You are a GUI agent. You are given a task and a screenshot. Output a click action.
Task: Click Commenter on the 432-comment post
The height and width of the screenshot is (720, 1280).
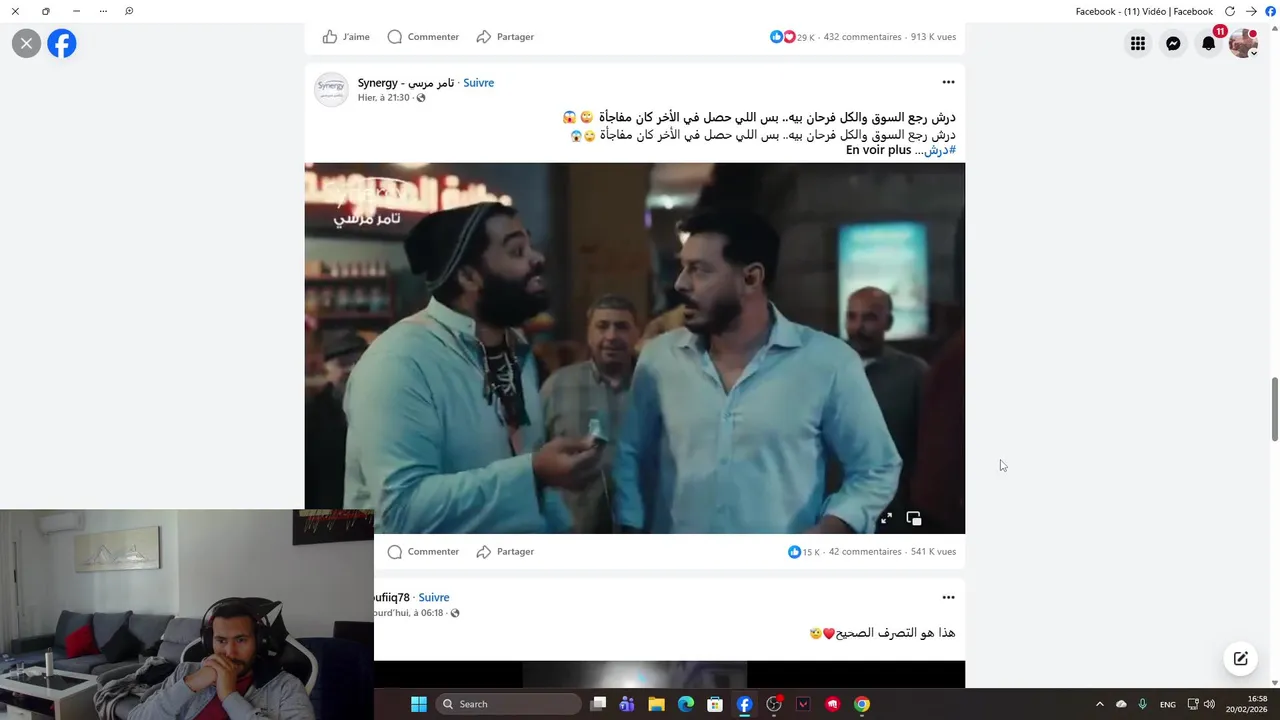pos(423,37)
